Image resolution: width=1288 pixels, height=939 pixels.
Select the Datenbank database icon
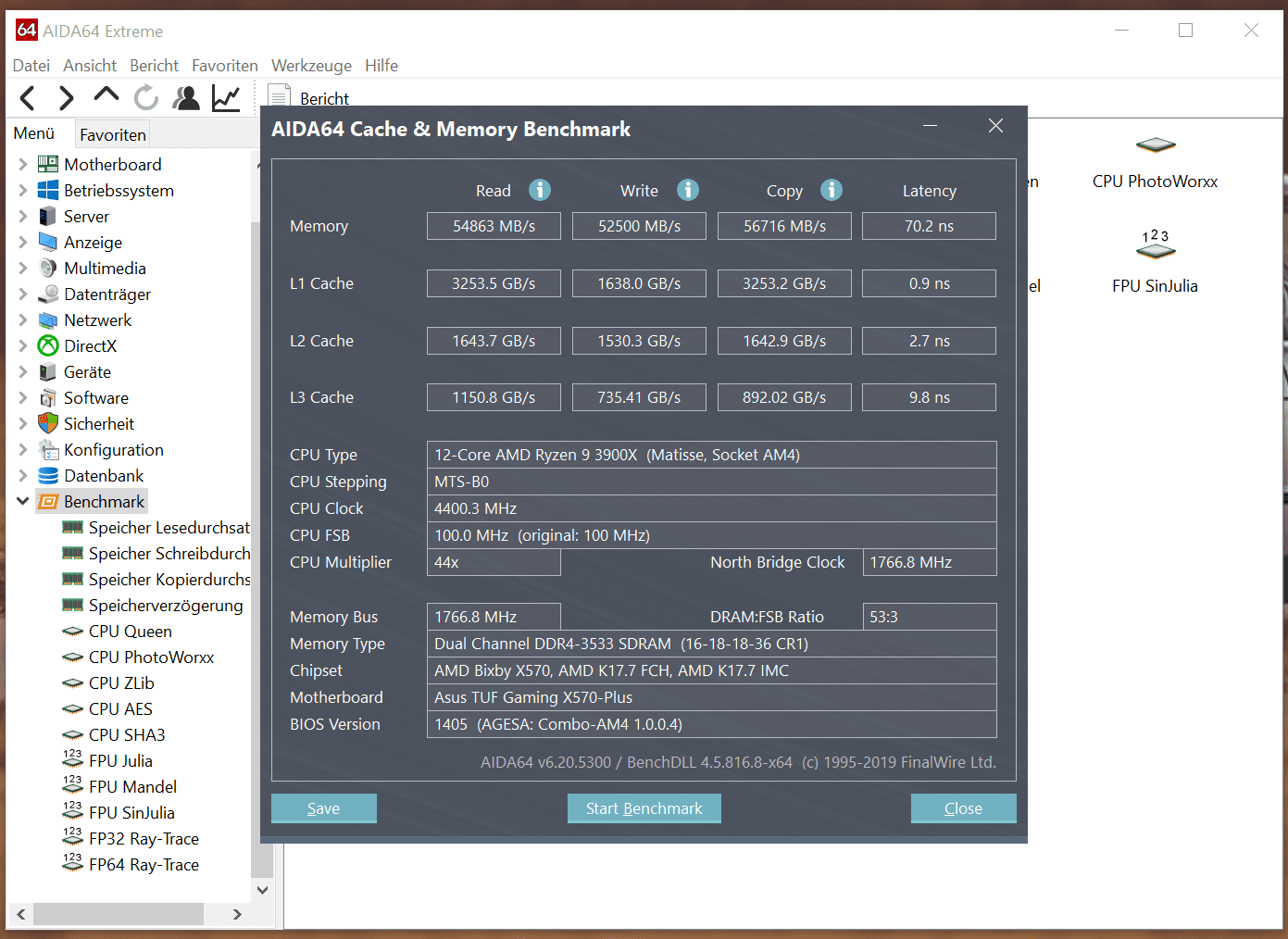[x=48, y=475]
